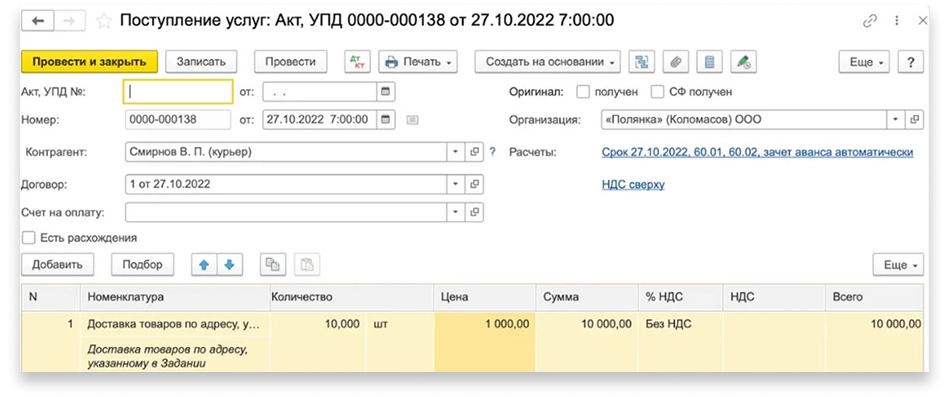Open the top toolbar Еще menu
This screenshot has height=397, width=950.
pyautogui.click(x=864, y=62)
